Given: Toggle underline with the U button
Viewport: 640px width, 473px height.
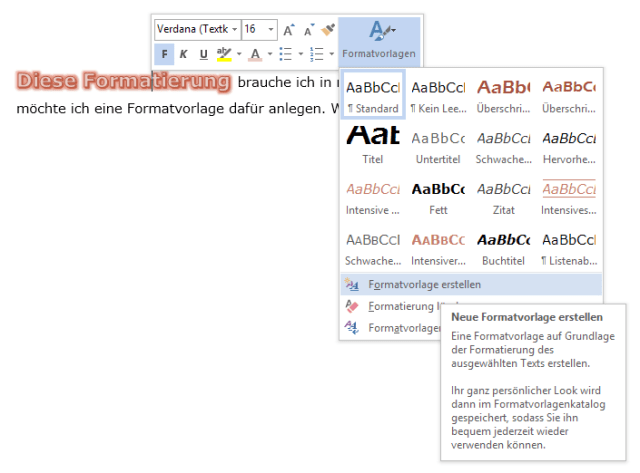Looking at the screenshot, I should [203, 54].
